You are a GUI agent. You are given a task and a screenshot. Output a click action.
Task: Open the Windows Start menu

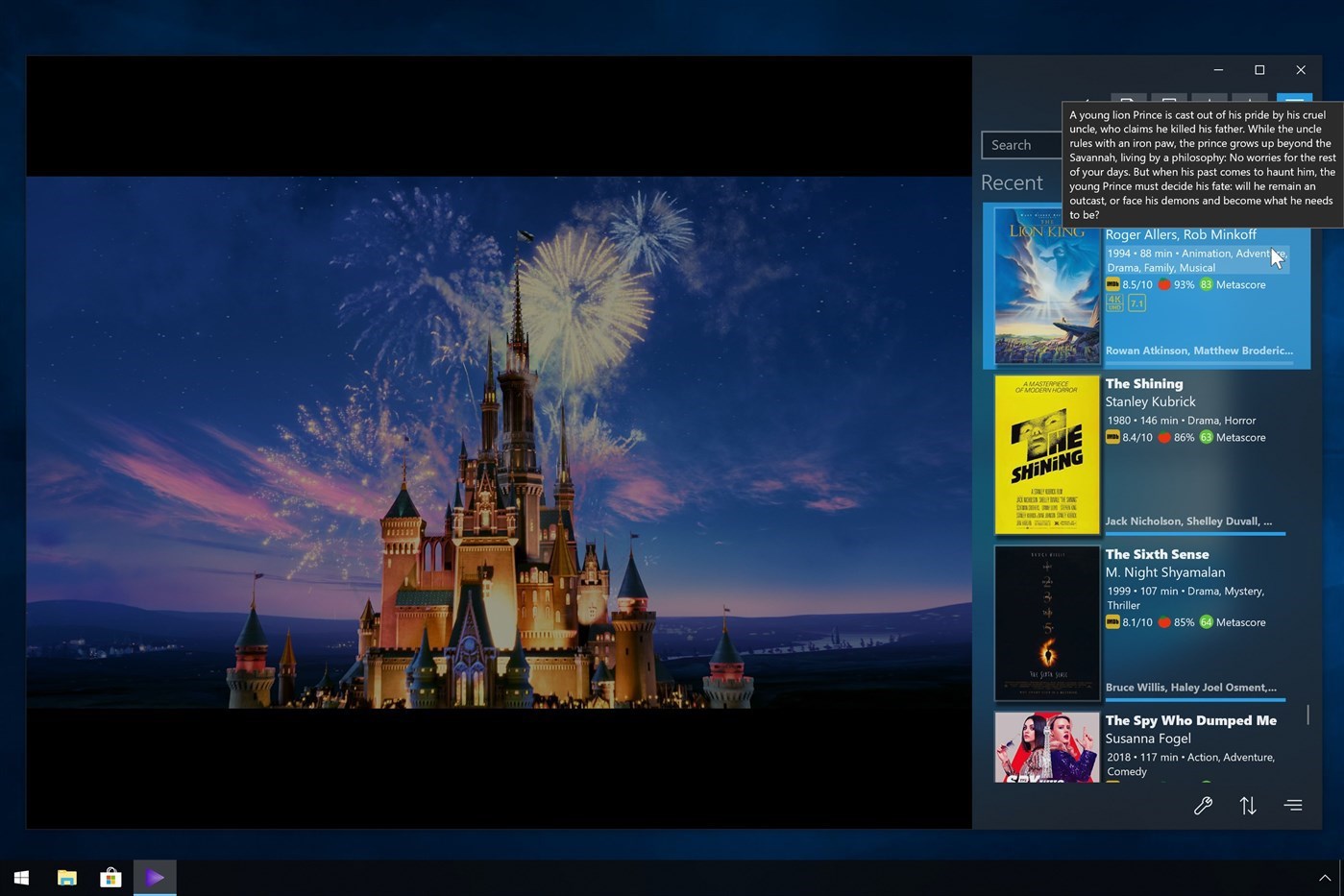(20, 877)
